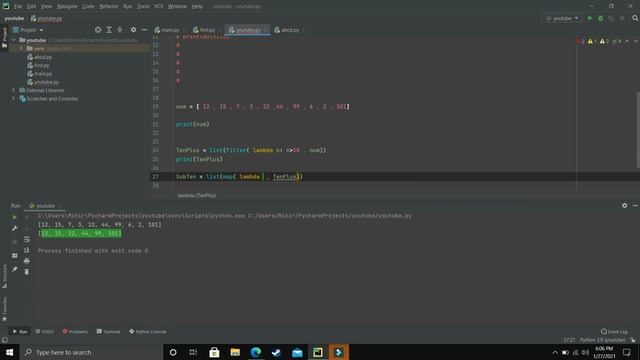The image size is (640, 360).
Task: Click line 27 SubTen code line
Action: click(239, 176)
